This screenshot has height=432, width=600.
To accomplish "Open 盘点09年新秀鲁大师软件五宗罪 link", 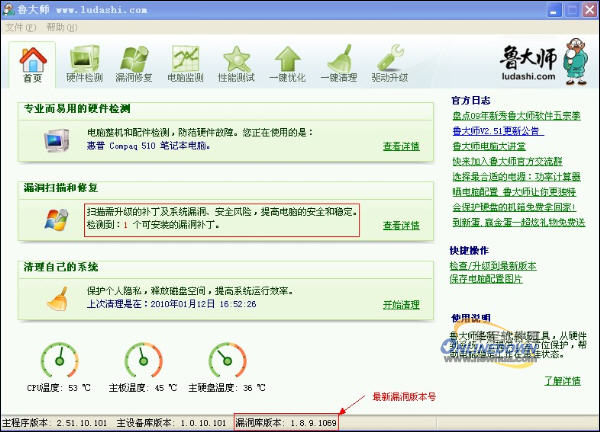I will [517, 116].
